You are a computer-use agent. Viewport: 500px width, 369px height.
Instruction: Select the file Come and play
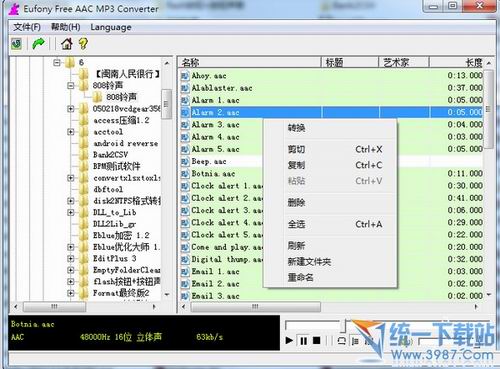227,247
